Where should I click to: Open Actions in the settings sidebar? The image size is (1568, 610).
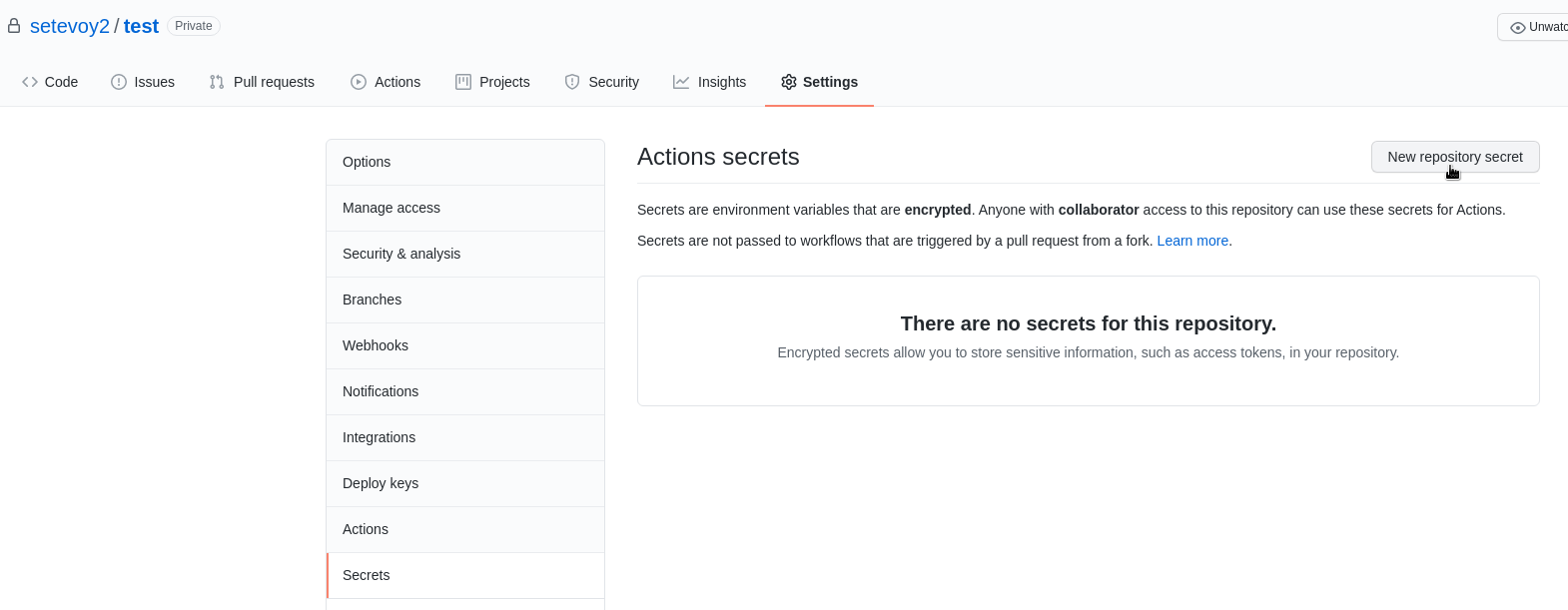pyautogui.click(x=465, y=529)
